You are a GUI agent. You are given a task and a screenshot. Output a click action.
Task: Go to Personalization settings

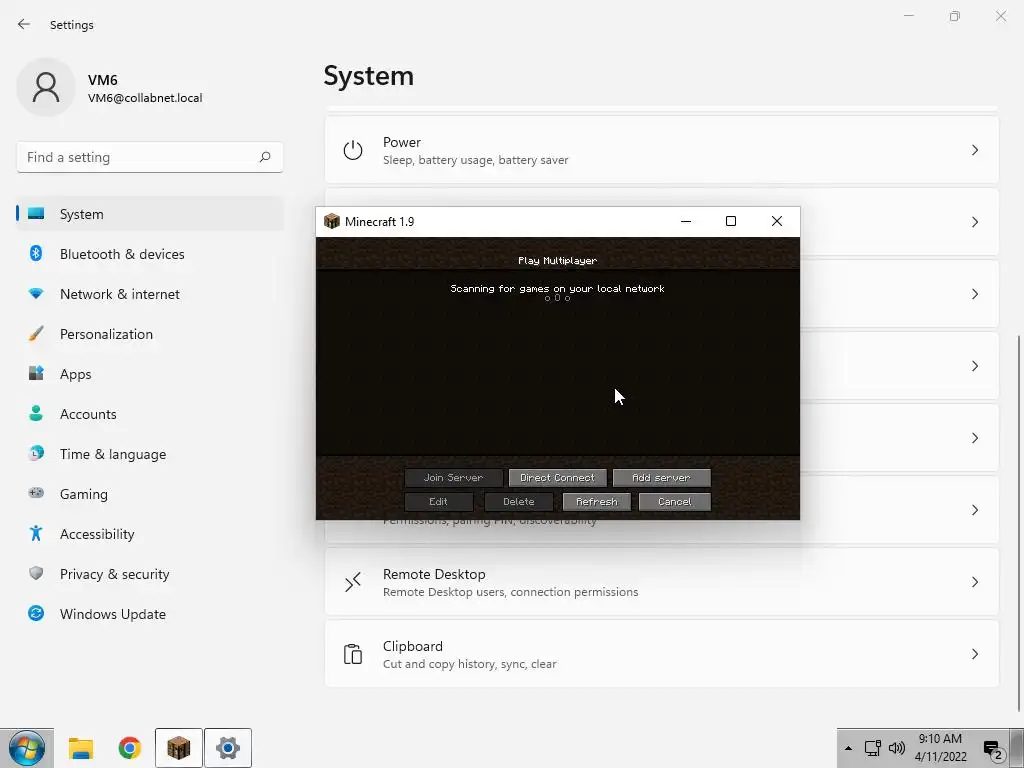pos(150,334)
